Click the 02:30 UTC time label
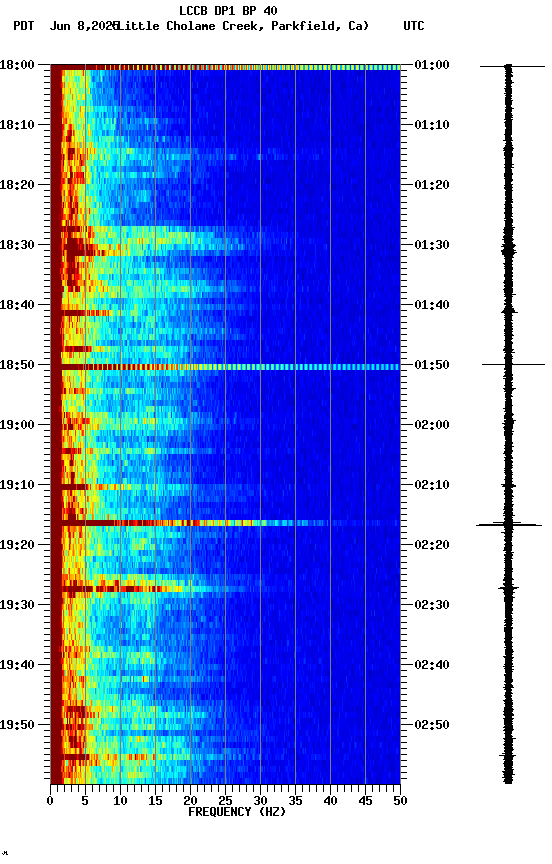 [432, 605]
